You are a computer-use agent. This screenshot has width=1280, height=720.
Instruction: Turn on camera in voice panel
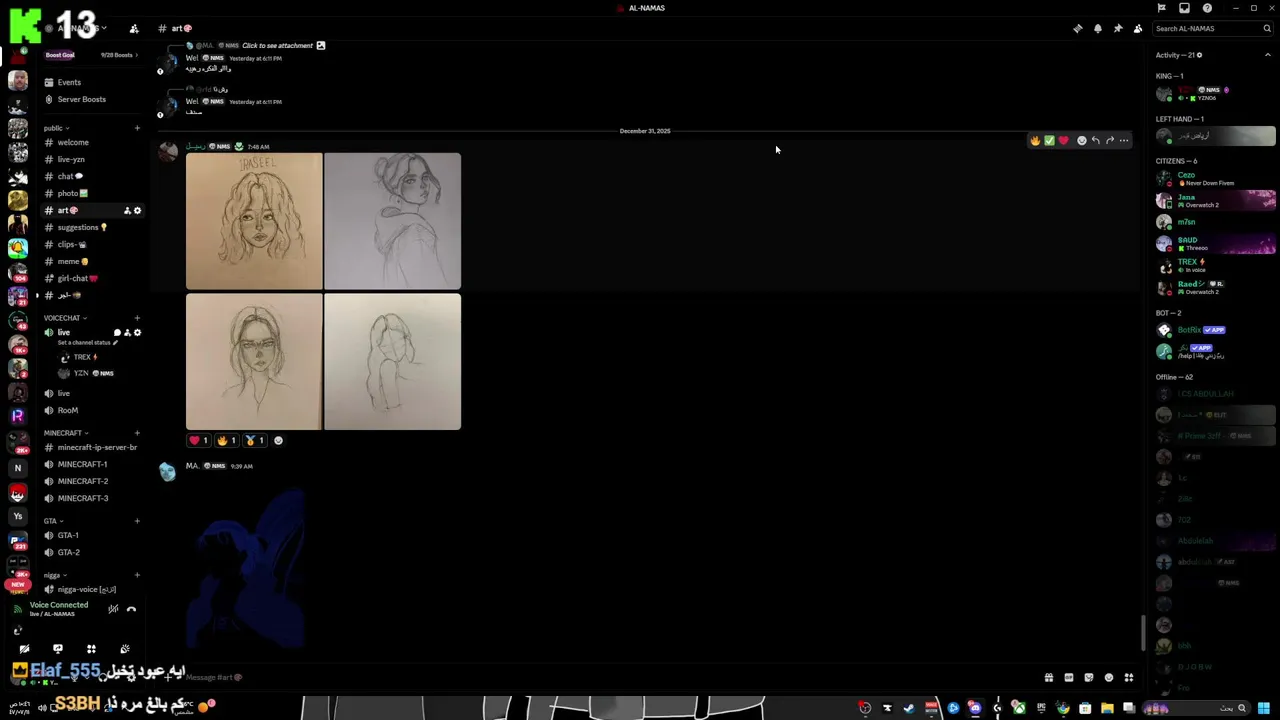[x=24, y=649]
